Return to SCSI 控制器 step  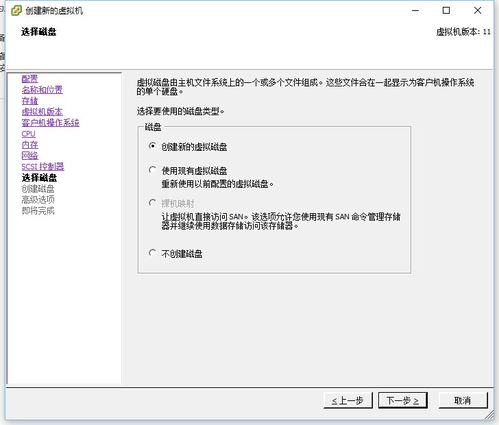coord(43,167)
